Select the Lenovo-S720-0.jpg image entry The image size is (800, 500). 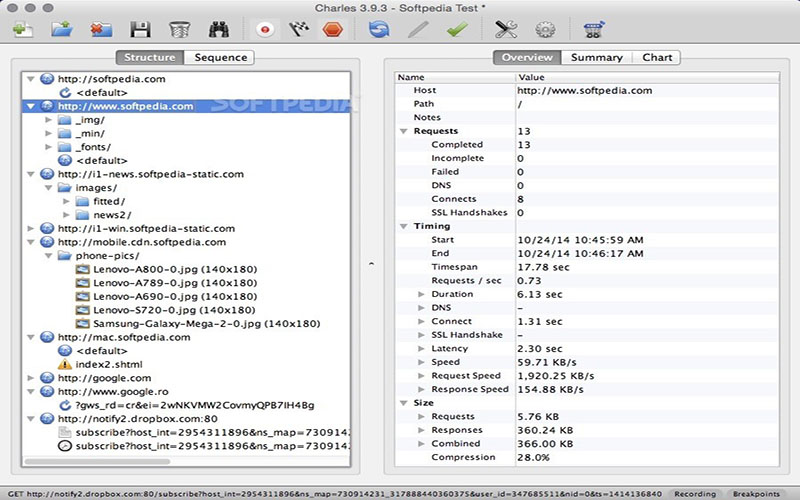[x=174, y=310]
